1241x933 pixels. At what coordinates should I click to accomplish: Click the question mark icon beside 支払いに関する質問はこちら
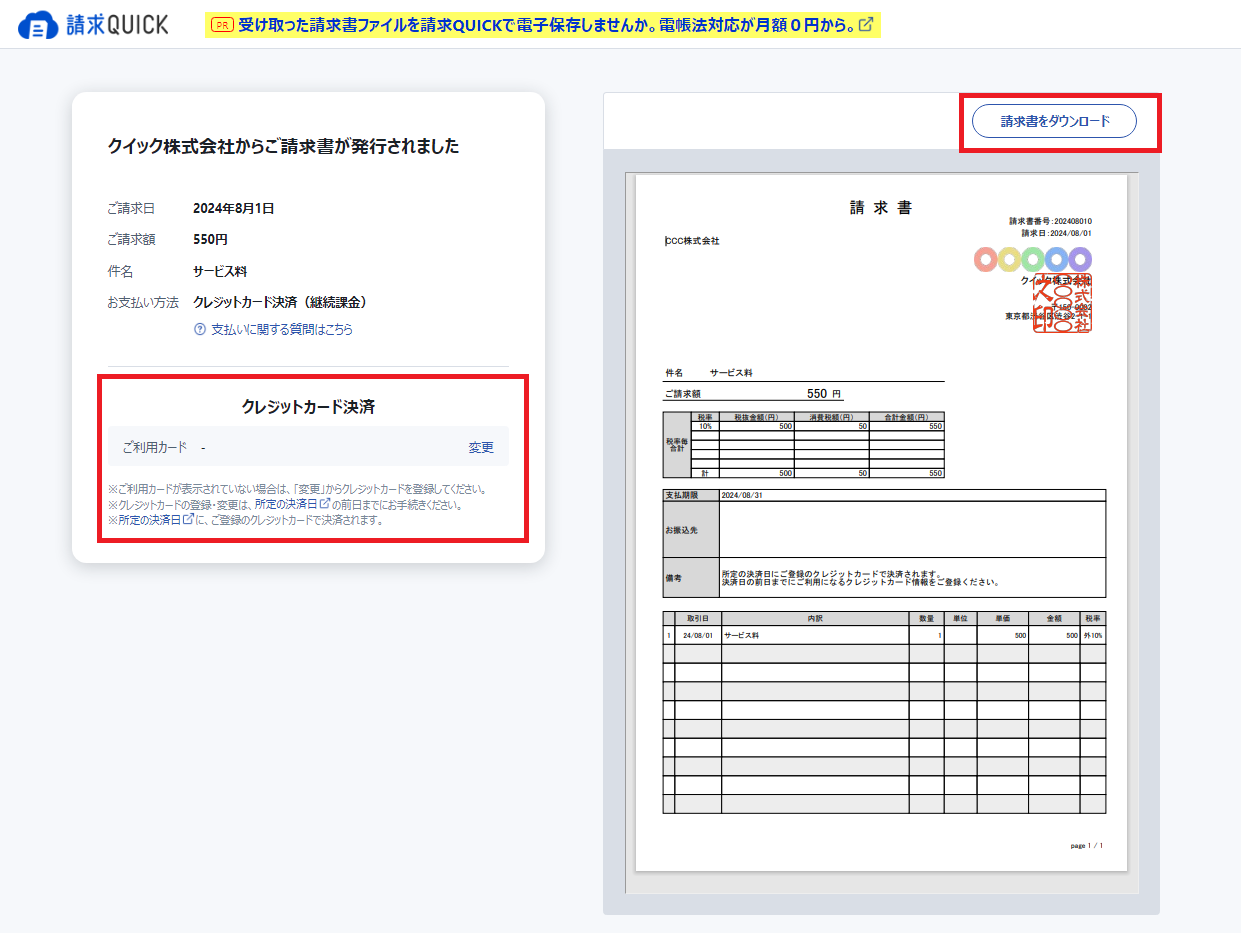point(200,329)
